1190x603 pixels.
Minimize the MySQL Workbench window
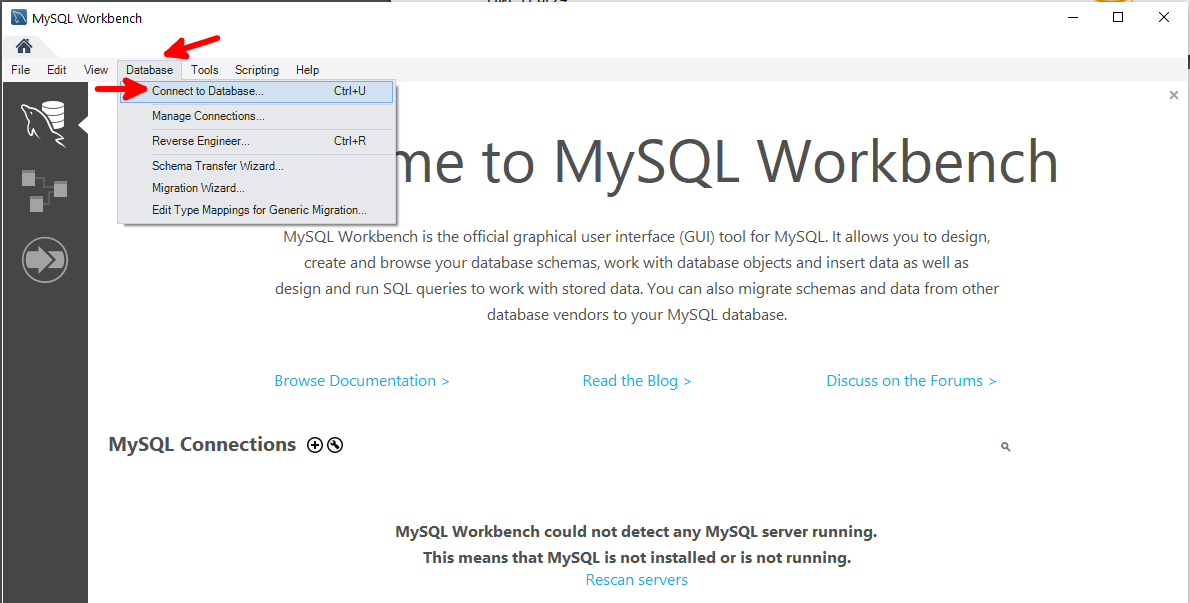point(1072,17)
